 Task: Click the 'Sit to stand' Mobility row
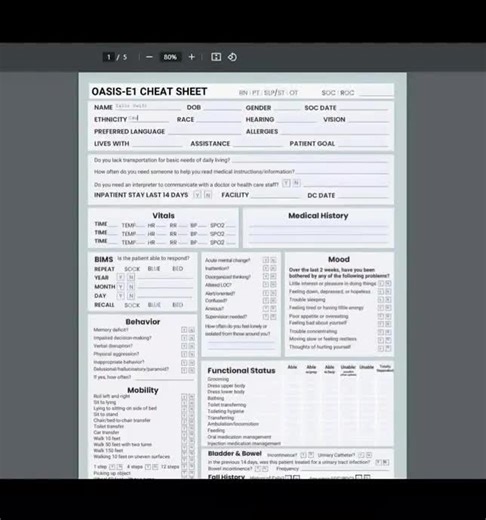[x=106, y=414]
